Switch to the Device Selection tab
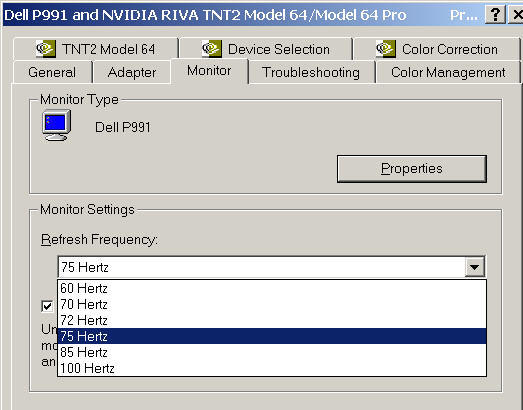523x410 pixels. click(x=266, y=49)
